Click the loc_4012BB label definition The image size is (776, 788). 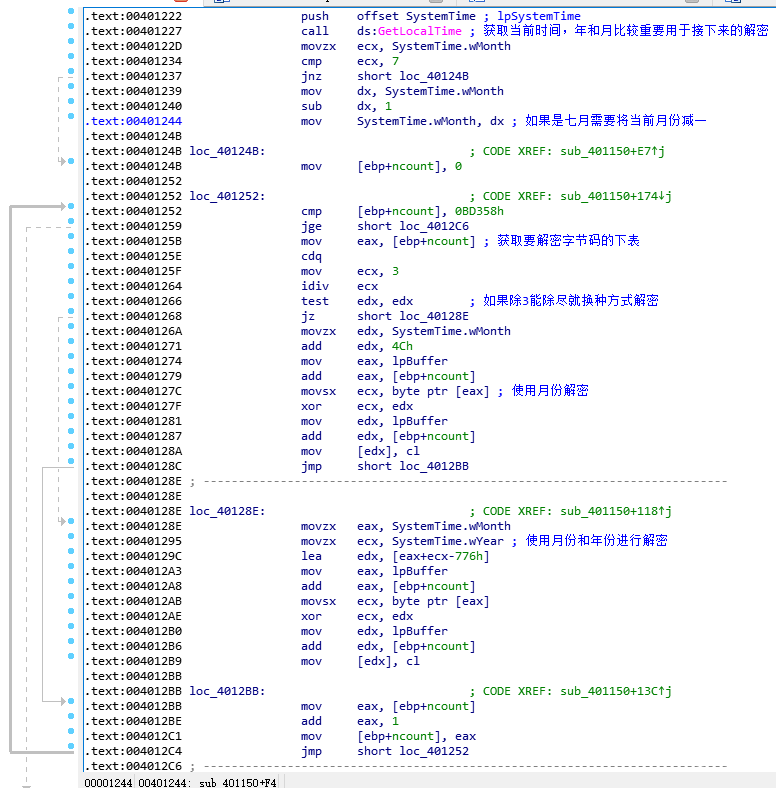227,692
